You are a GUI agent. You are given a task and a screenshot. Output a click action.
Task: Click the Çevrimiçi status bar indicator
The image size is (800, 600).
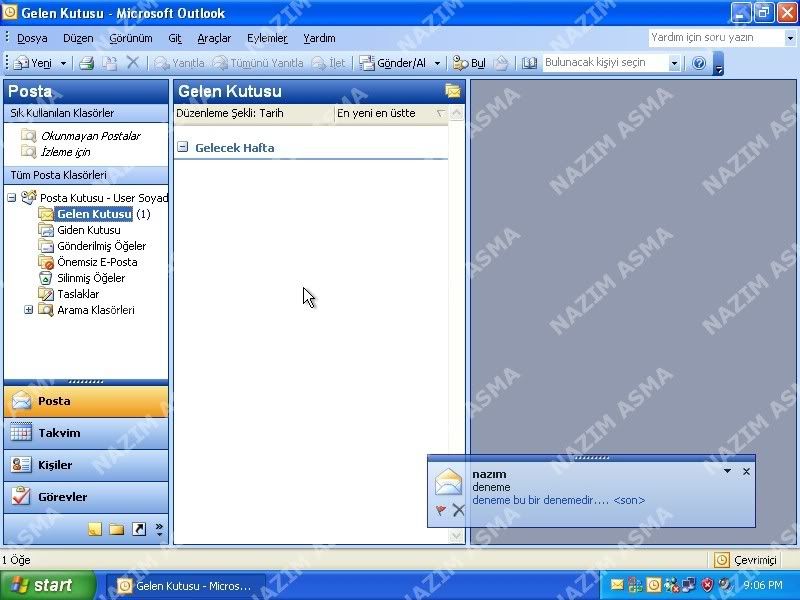745,560
